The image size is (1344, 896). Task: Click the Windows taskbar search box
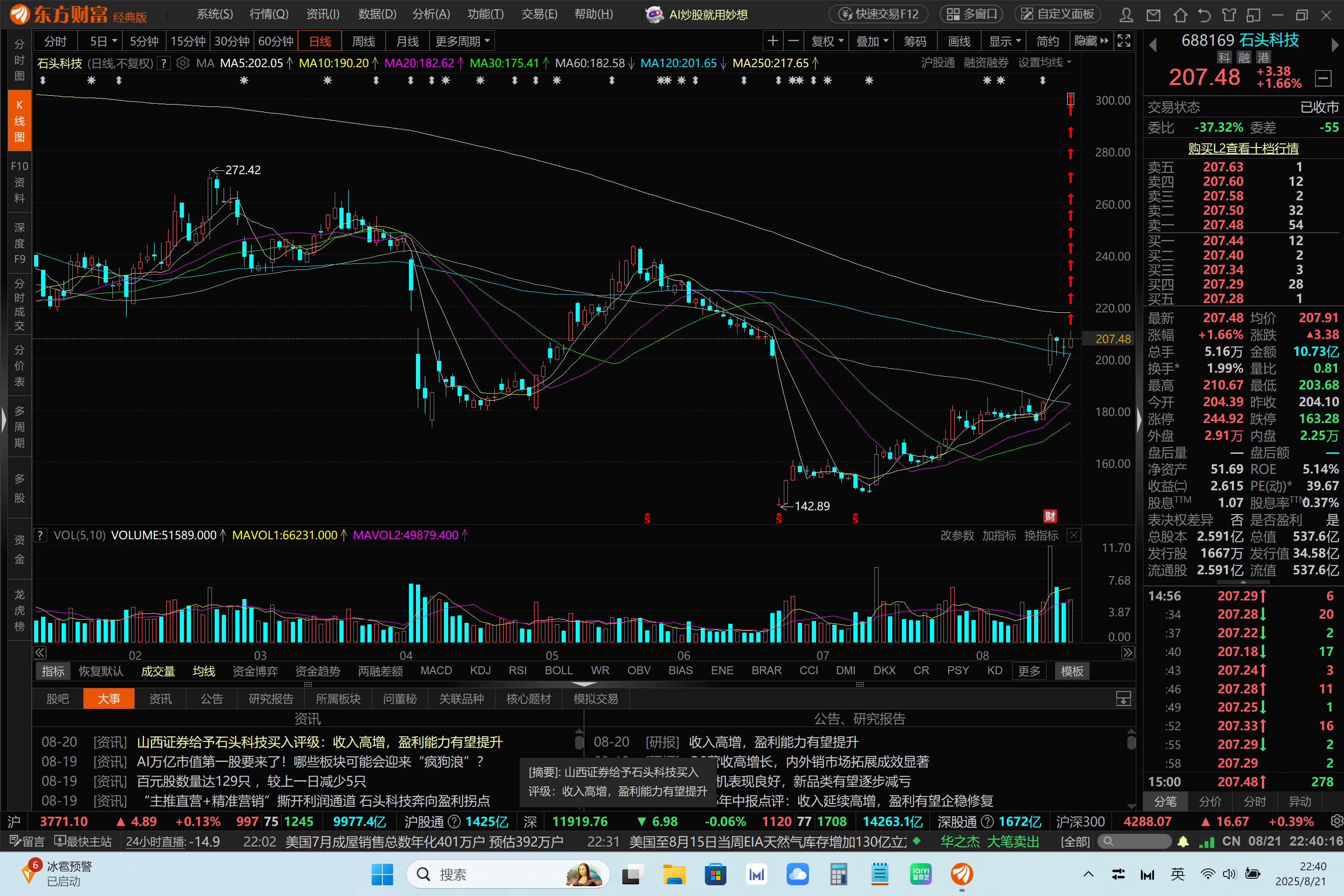click(508, 875)
